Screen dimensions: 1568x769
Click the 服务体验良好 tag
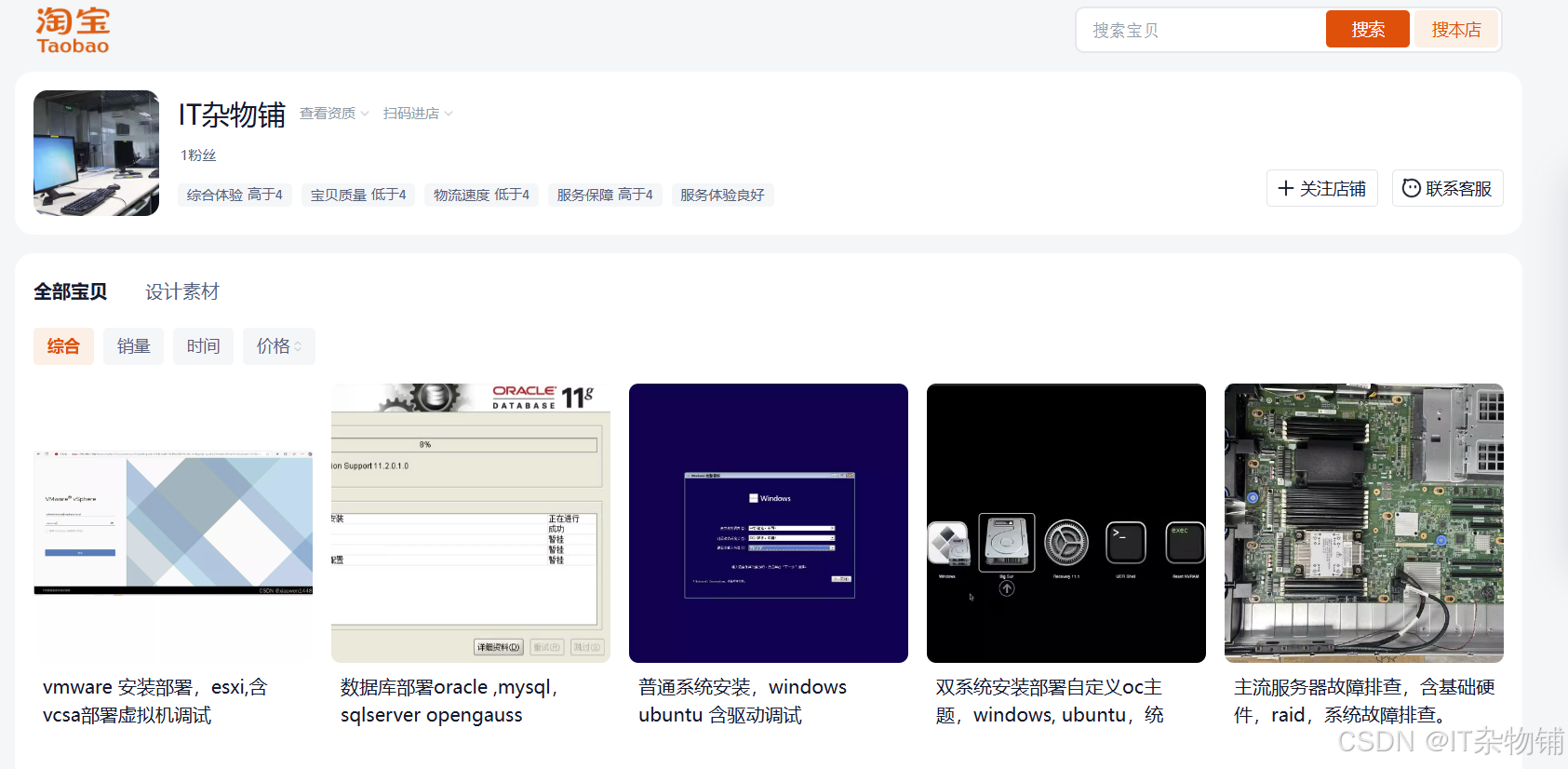722,195
